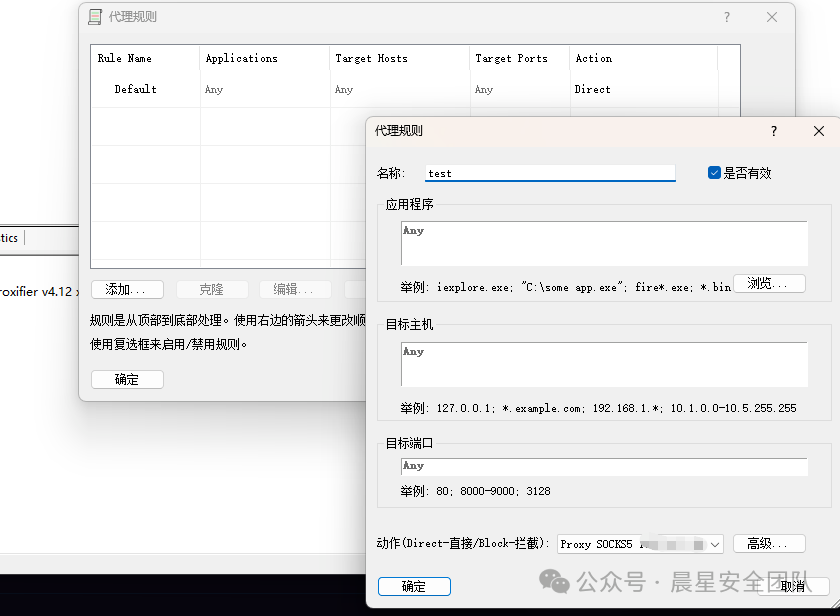Open 高级... advanced settings
The width and height of the screenshot is (840, 616).
(769, 544)
